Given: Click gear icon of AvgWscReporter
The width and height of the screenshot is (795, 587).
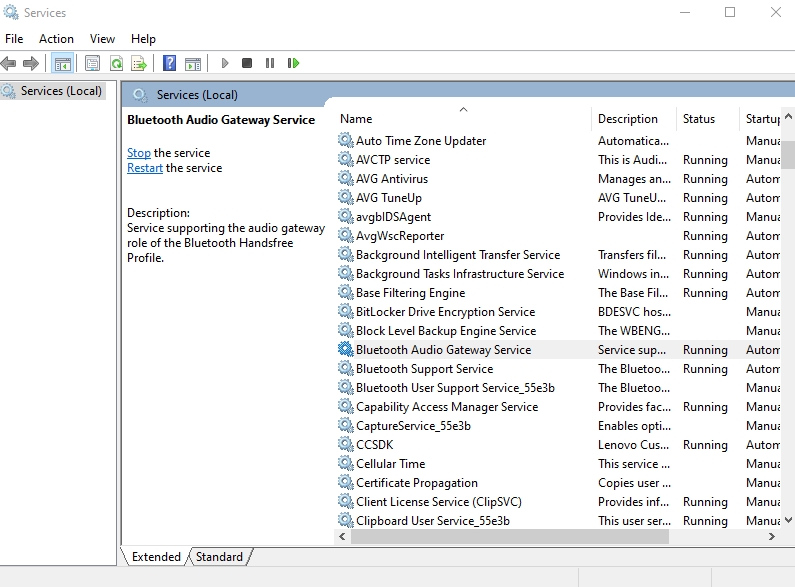Looking at the screenshot, I should click(x=345, y=236).
